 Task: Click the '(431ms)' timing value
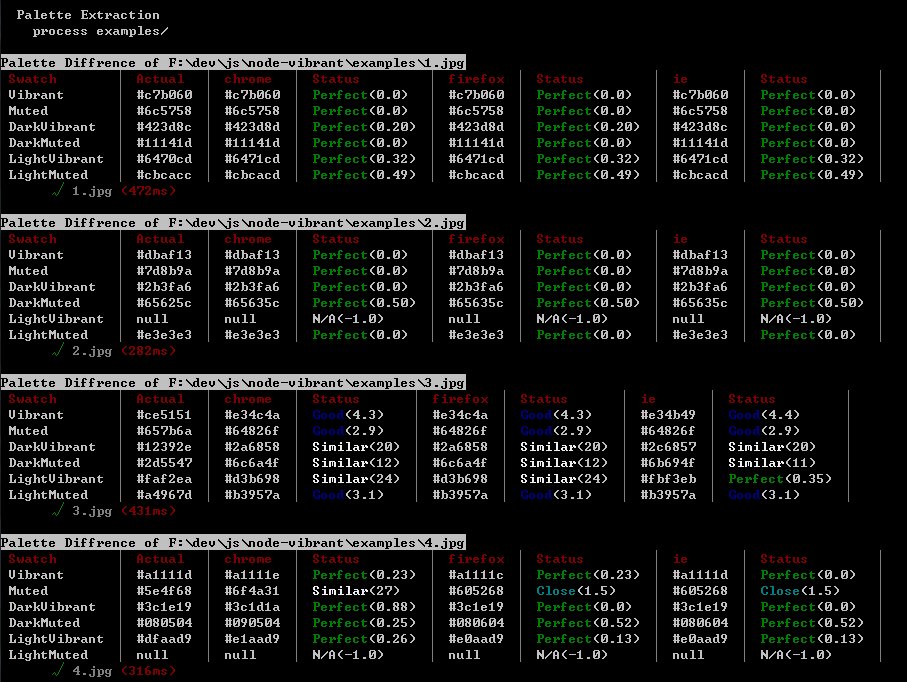pyautogui.click(x=149, y=511)
